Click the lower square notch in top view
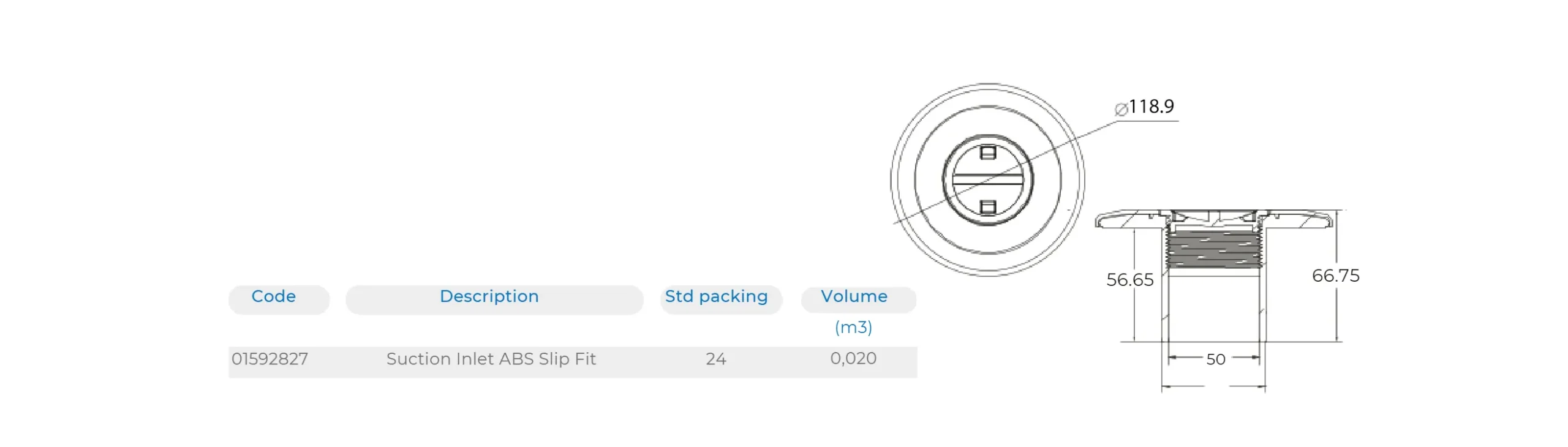1568x447 pixels. point(987,207)
